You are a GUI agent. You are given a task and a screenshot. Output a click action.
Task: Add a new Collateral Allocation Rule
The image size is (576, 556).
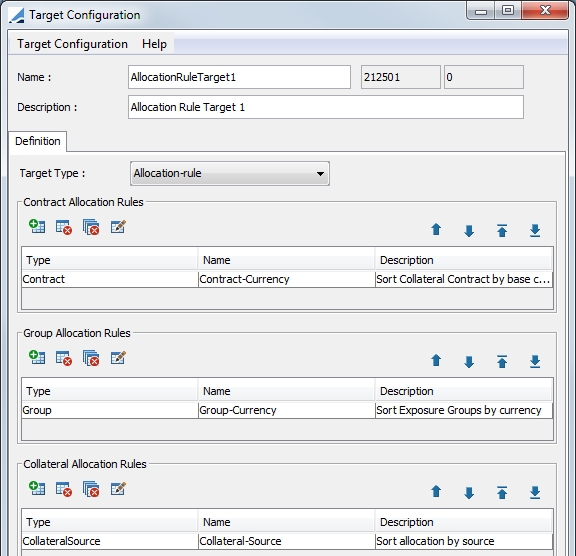pyautogui.click(x=37, y=488)
